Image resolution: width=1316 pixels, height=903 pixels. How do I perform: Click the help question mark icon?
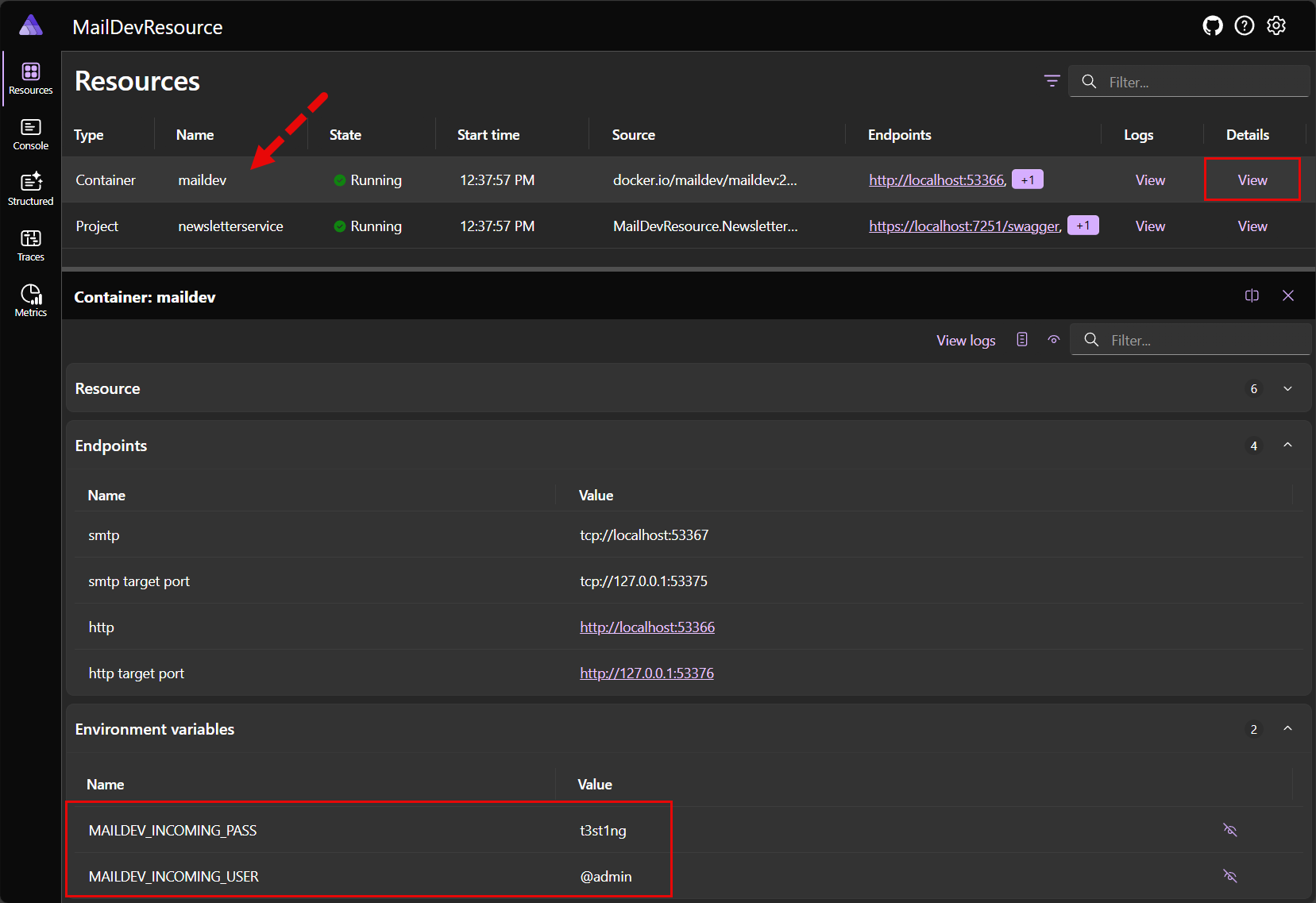click(1244, 26)
